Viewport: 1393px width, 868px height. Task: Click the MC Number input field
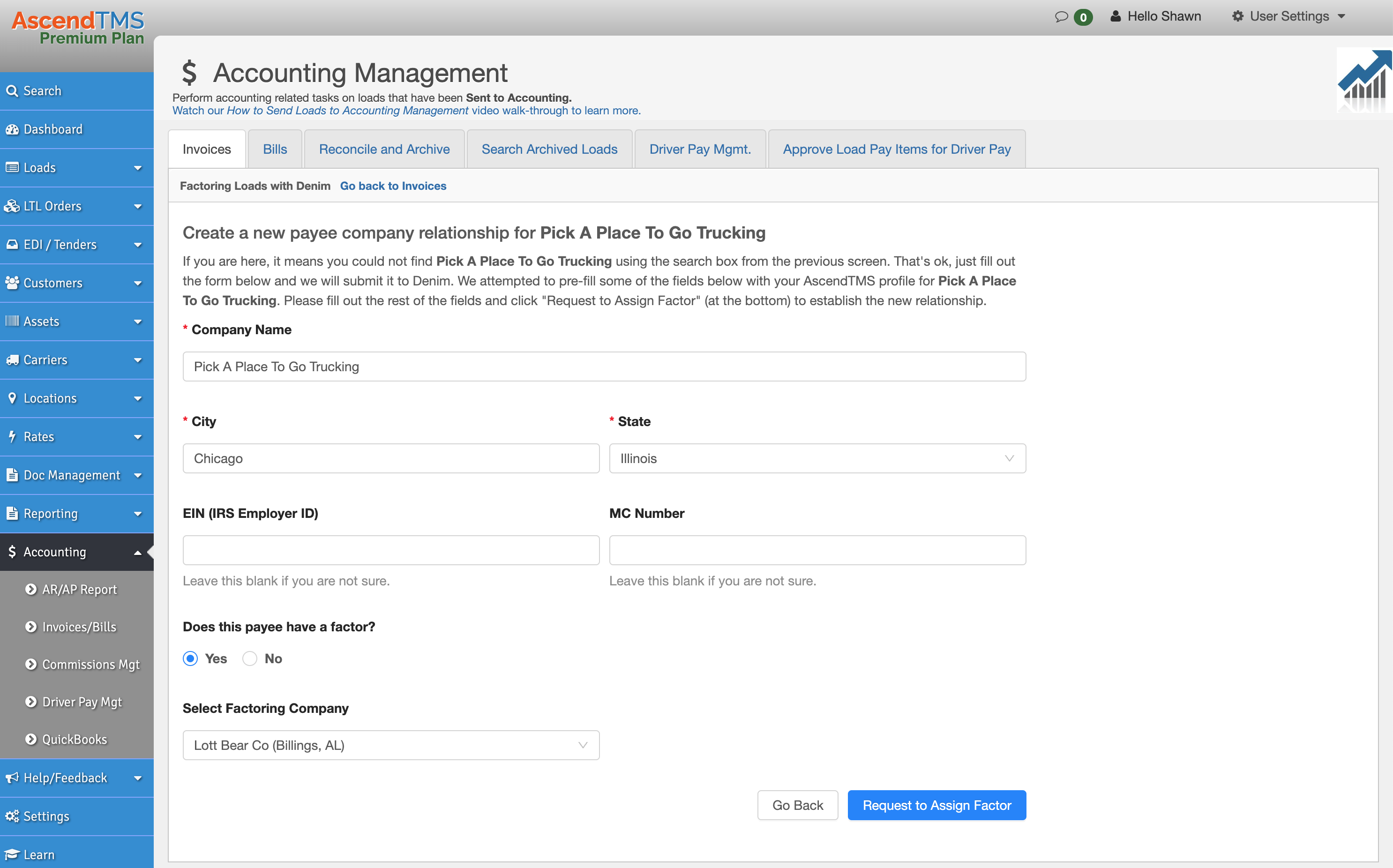817,550
